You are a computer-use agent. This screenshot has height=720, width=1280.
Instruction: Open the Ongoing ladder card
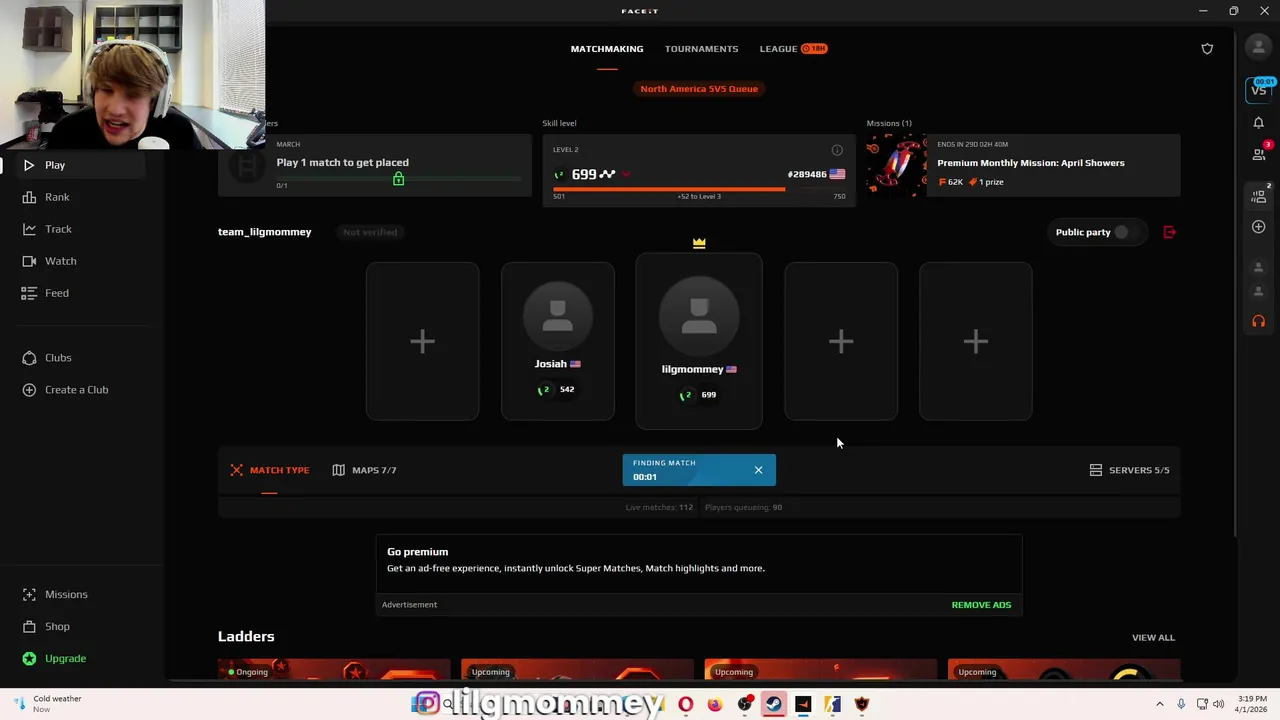click(334, 670)
